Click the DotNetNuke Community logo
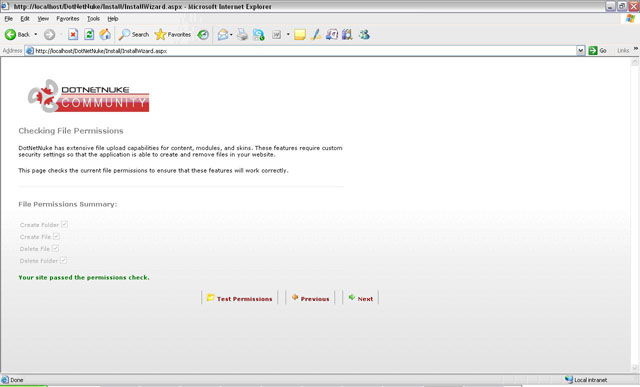Screen dimensions: 640x387 tap(88, 96)
